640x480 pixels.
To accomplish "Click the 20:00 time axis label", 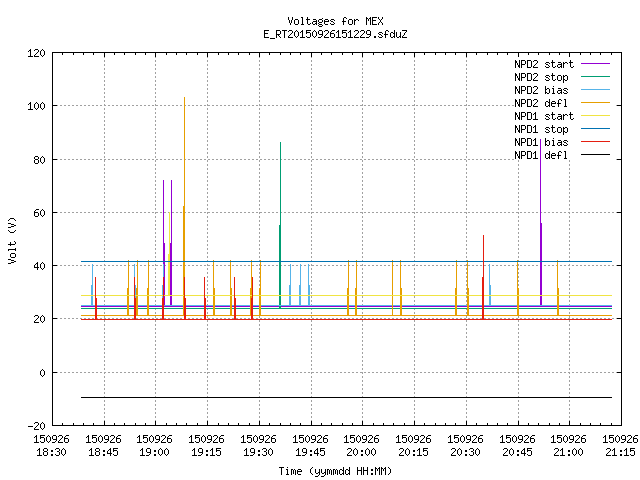I will pyautogui.click(x=361, y=452).
